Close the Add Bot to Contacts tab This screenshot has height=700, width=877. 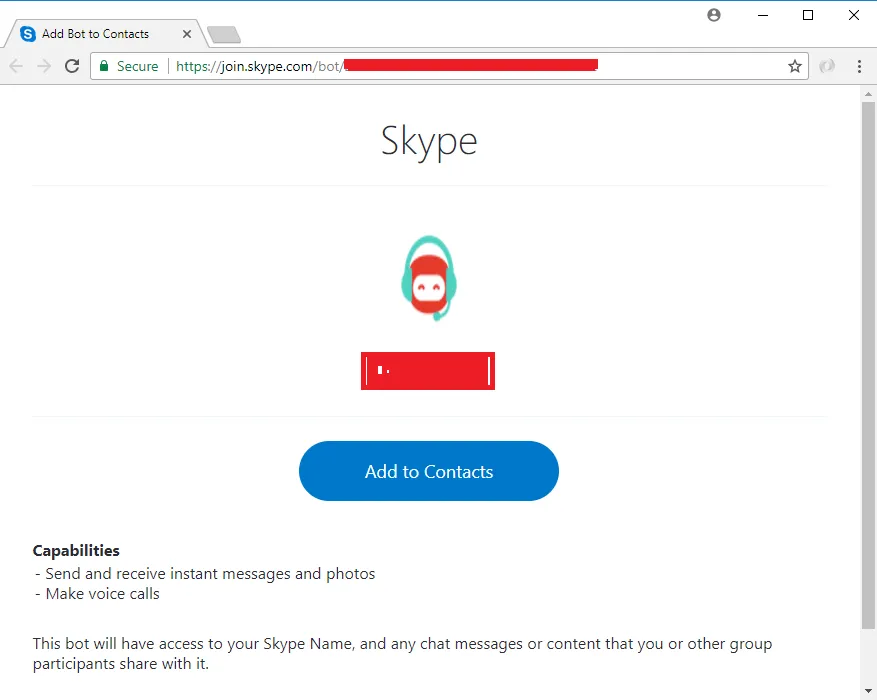pyautogui.click(x=187, y=34)
